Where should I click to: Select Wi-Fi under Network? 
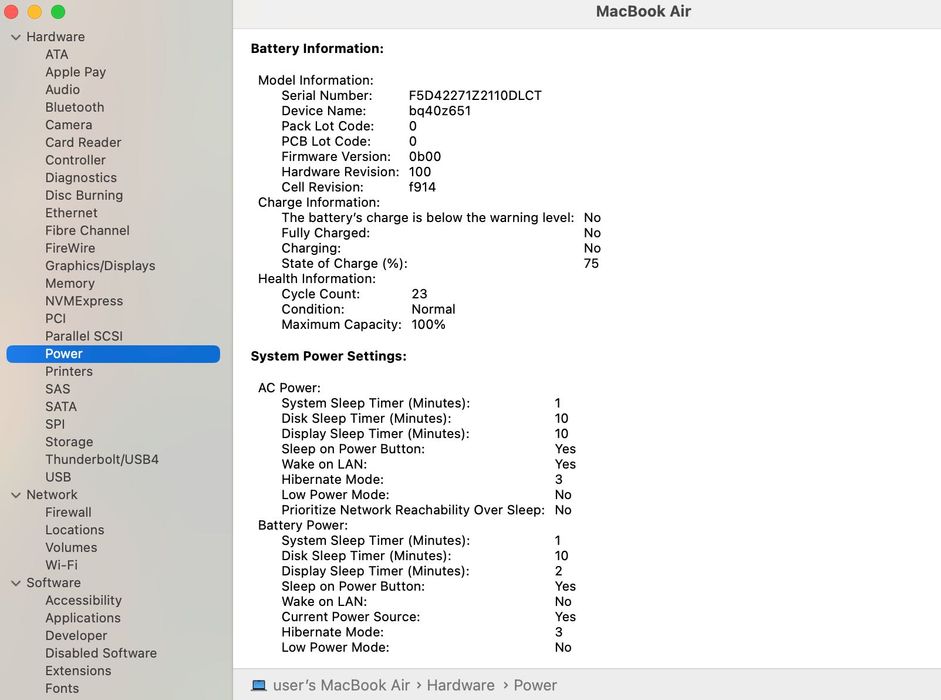click(x=61, y=565)
